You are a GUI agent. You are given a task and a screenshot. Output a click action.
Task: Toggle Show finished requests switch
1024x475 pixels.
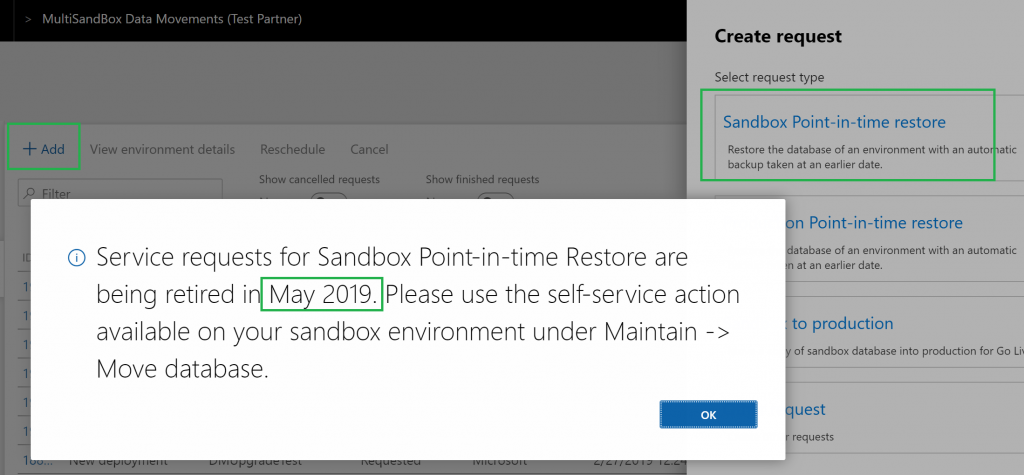[496, 197]
